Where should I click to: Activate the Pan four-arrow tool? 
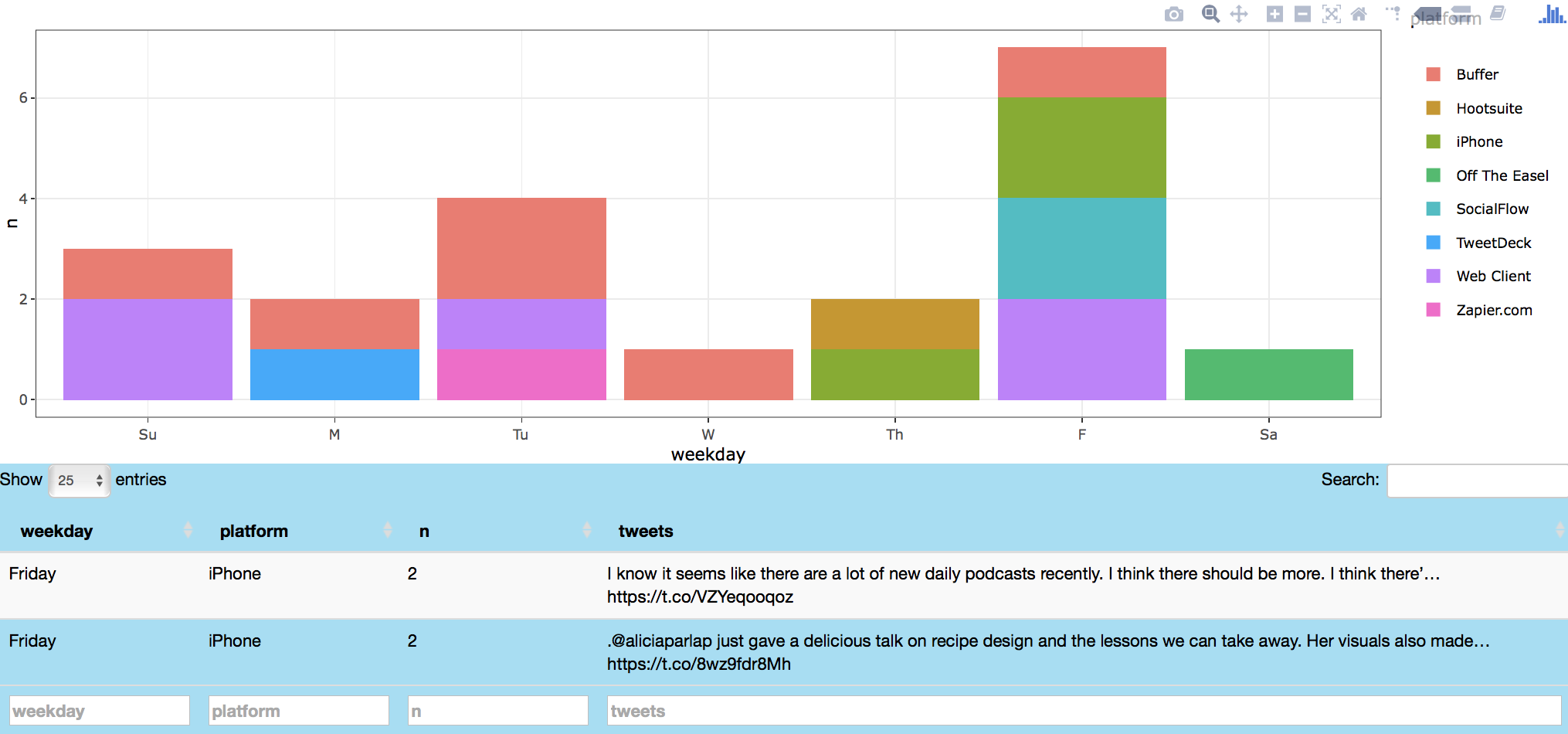click(x=1239, y=14)
